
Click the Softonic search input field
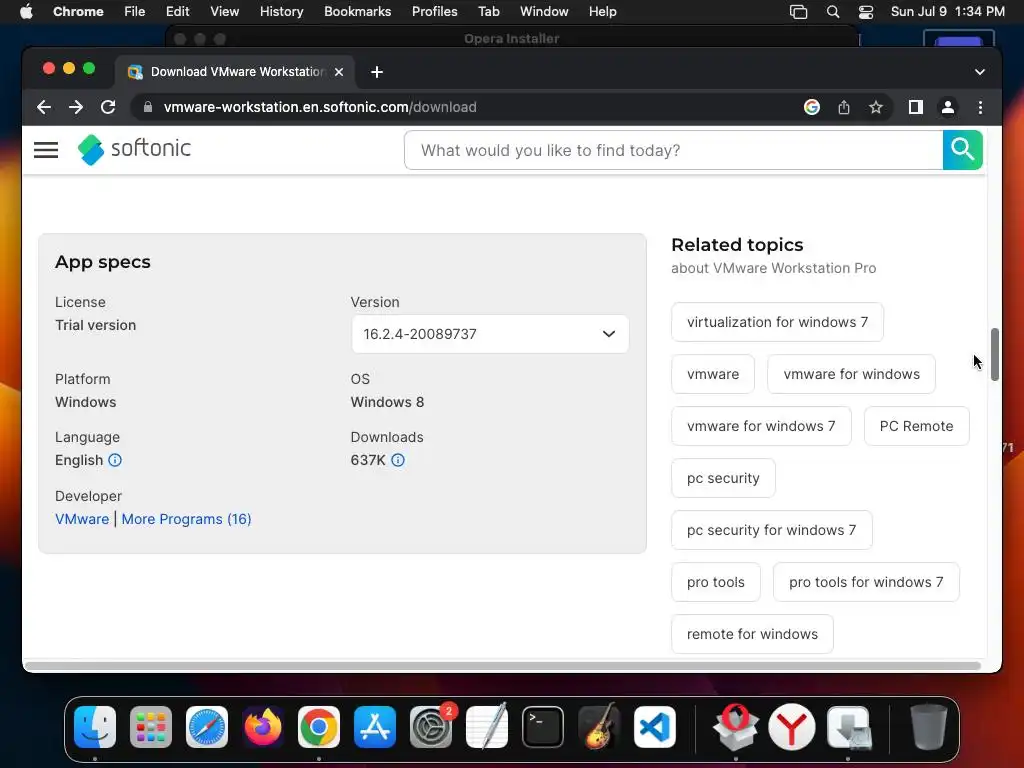tap(673, 150)
